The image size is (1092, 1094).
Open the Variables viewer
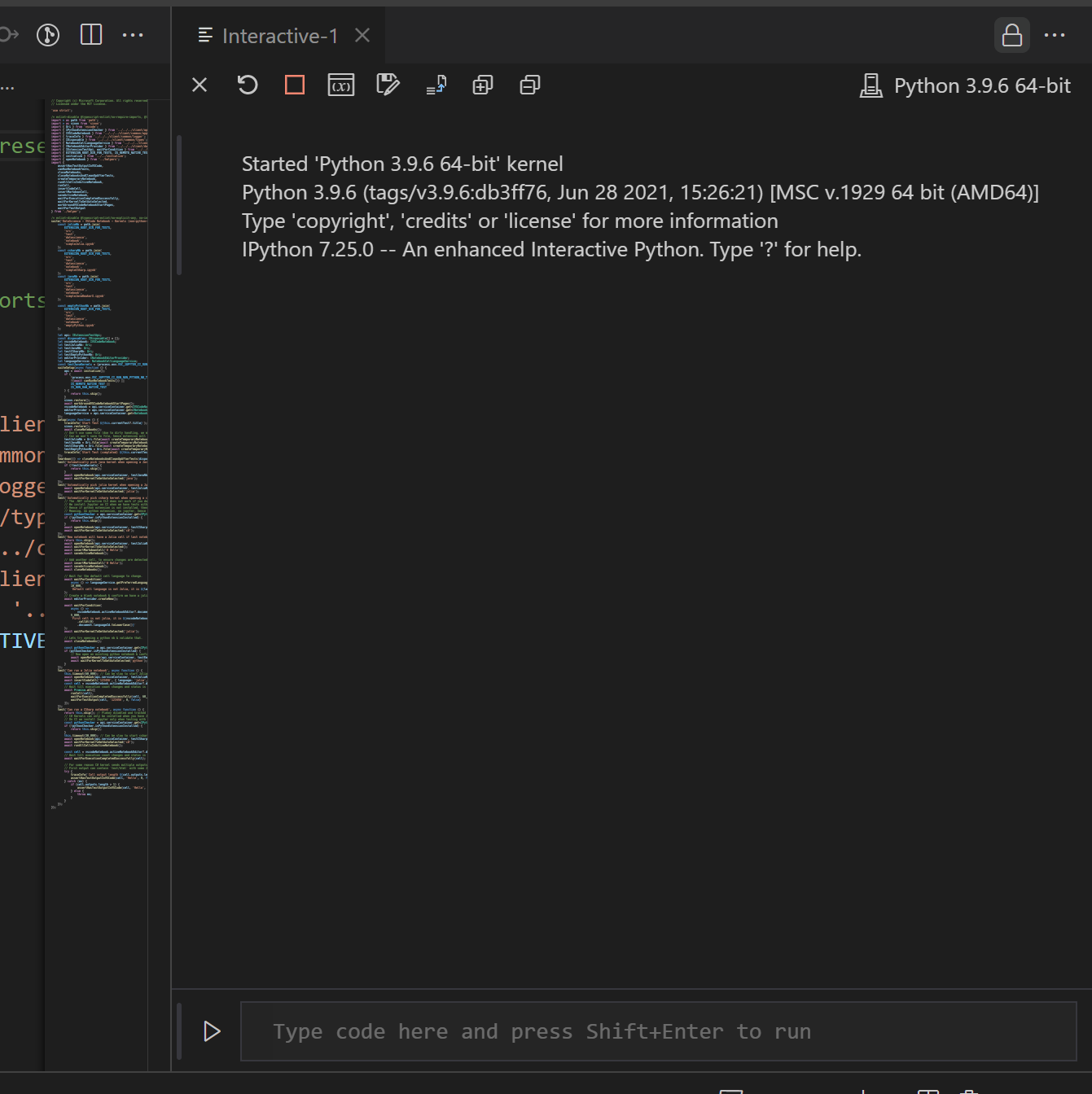click(341, 85)
